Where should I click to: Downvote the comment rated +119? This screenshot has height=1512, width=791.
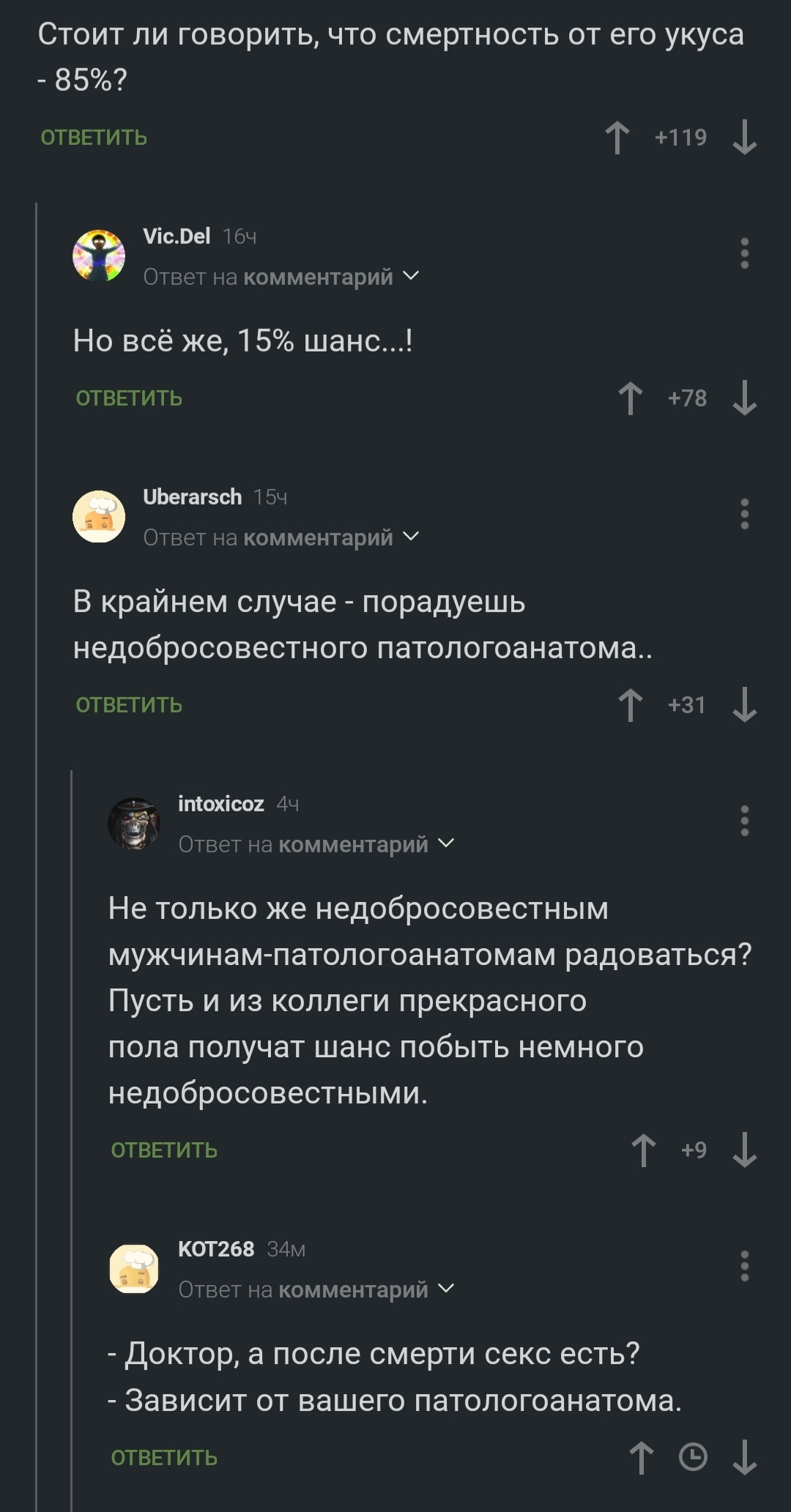(745, 138)
